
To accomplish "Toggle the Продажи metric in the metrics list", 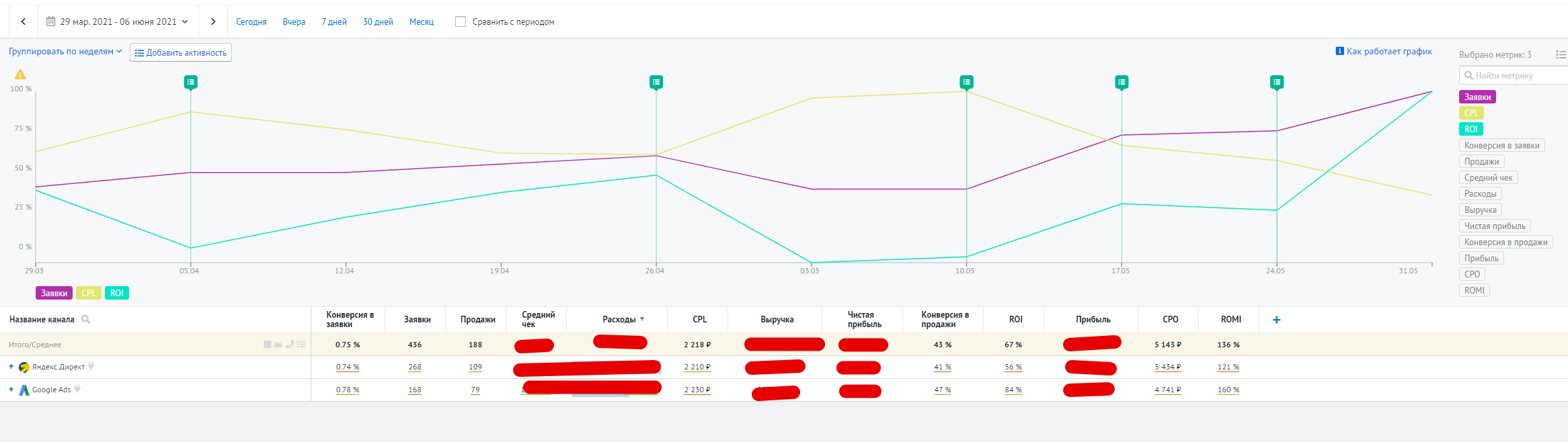I will [x=1481, y=161].
